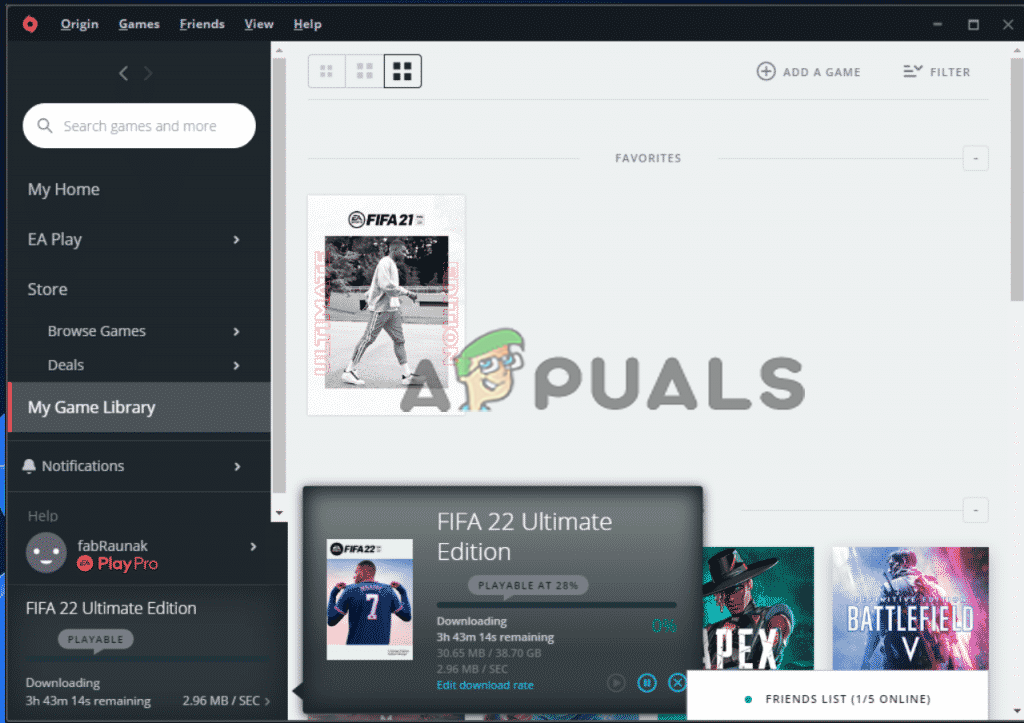
Task: Open the FIFA 21 game tile
Action: [386, 305]
